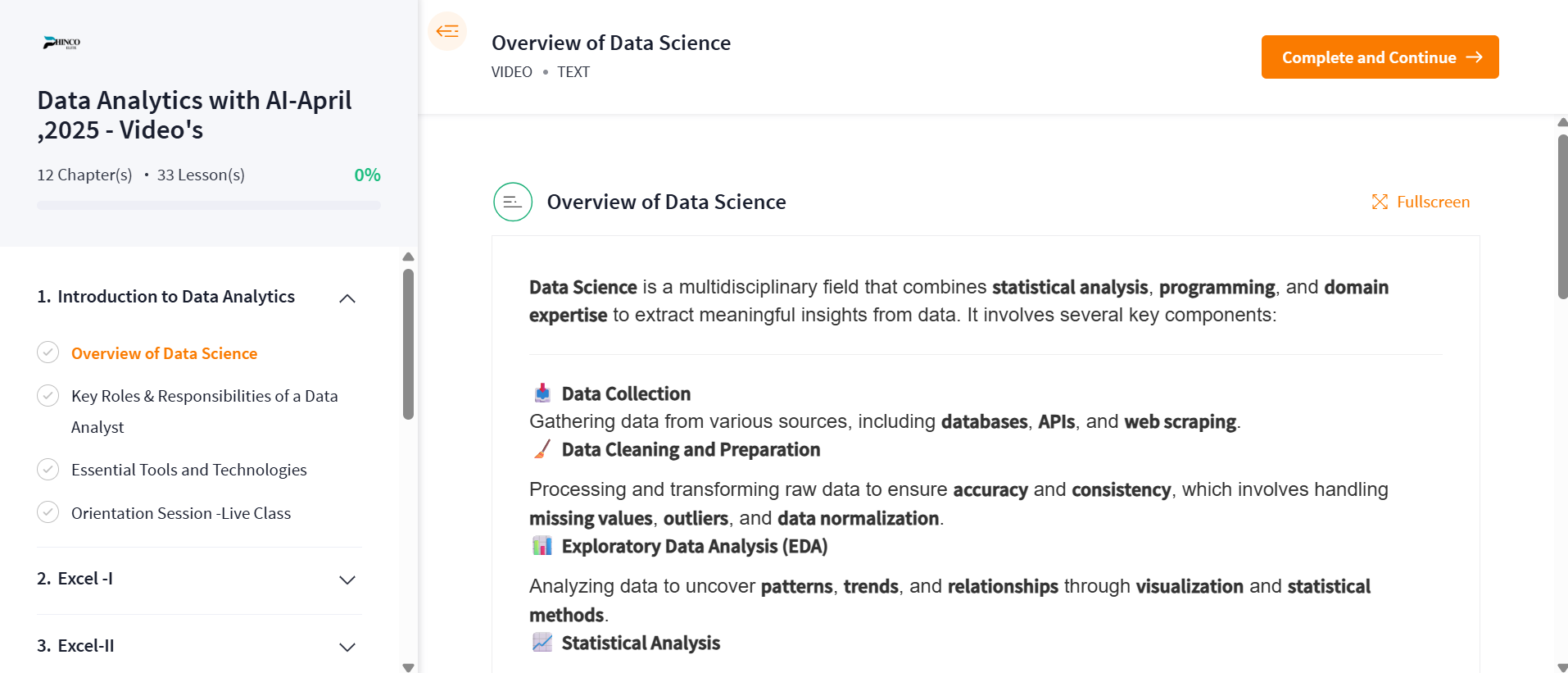Toggle completion check for Overview of Data Science
This screenshot has width=1568, height=673.
pos(48,352)
